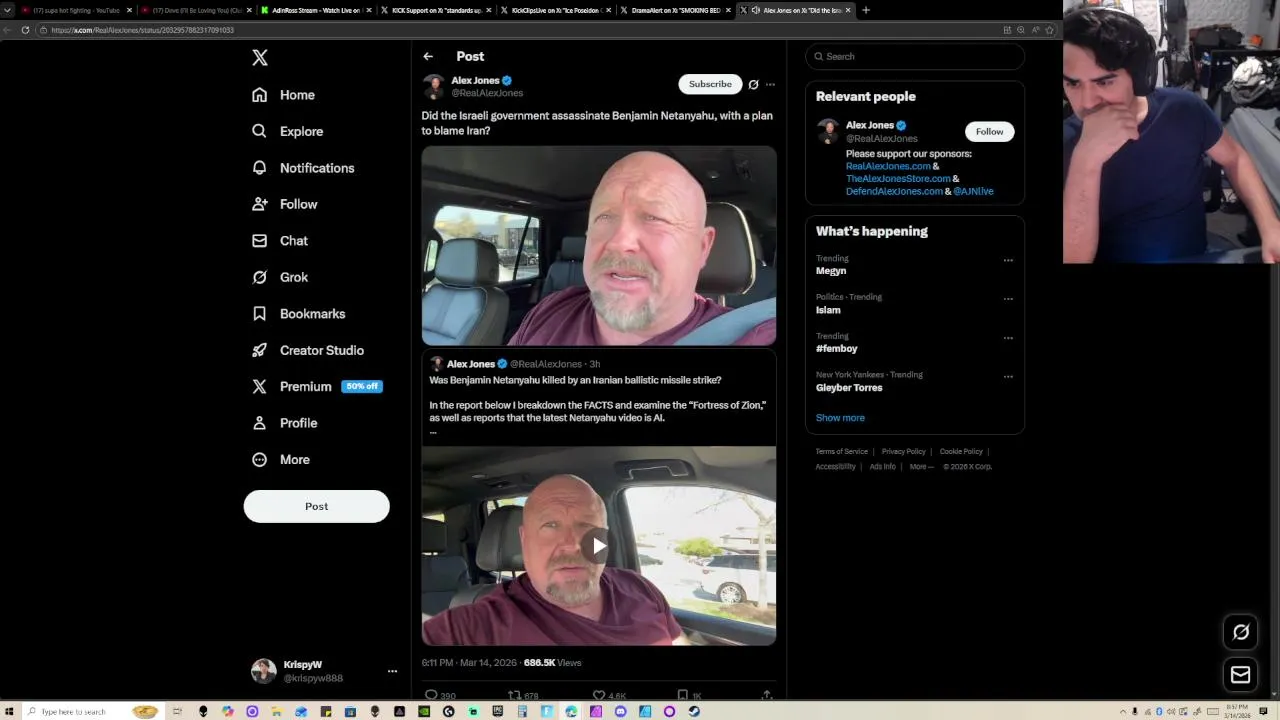Open the Islam trending topic

(x=828, y=310)
